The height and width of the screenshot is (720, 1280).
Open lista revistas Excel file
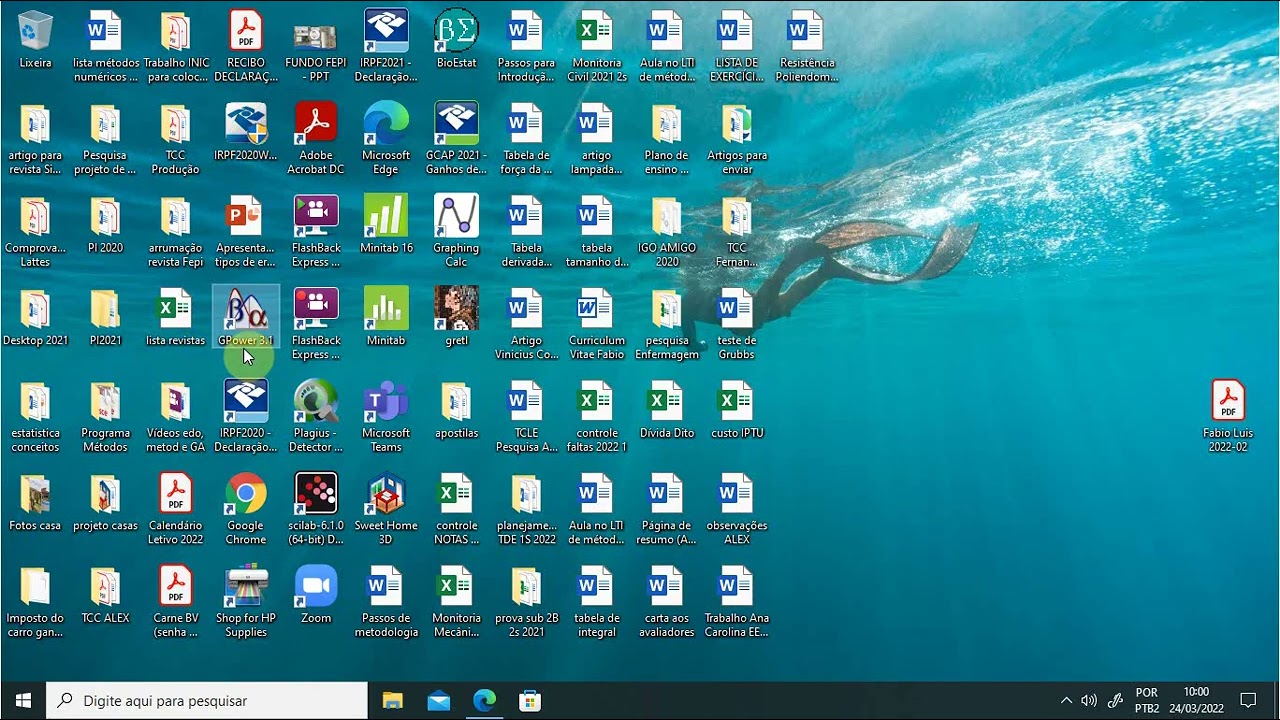176,317
